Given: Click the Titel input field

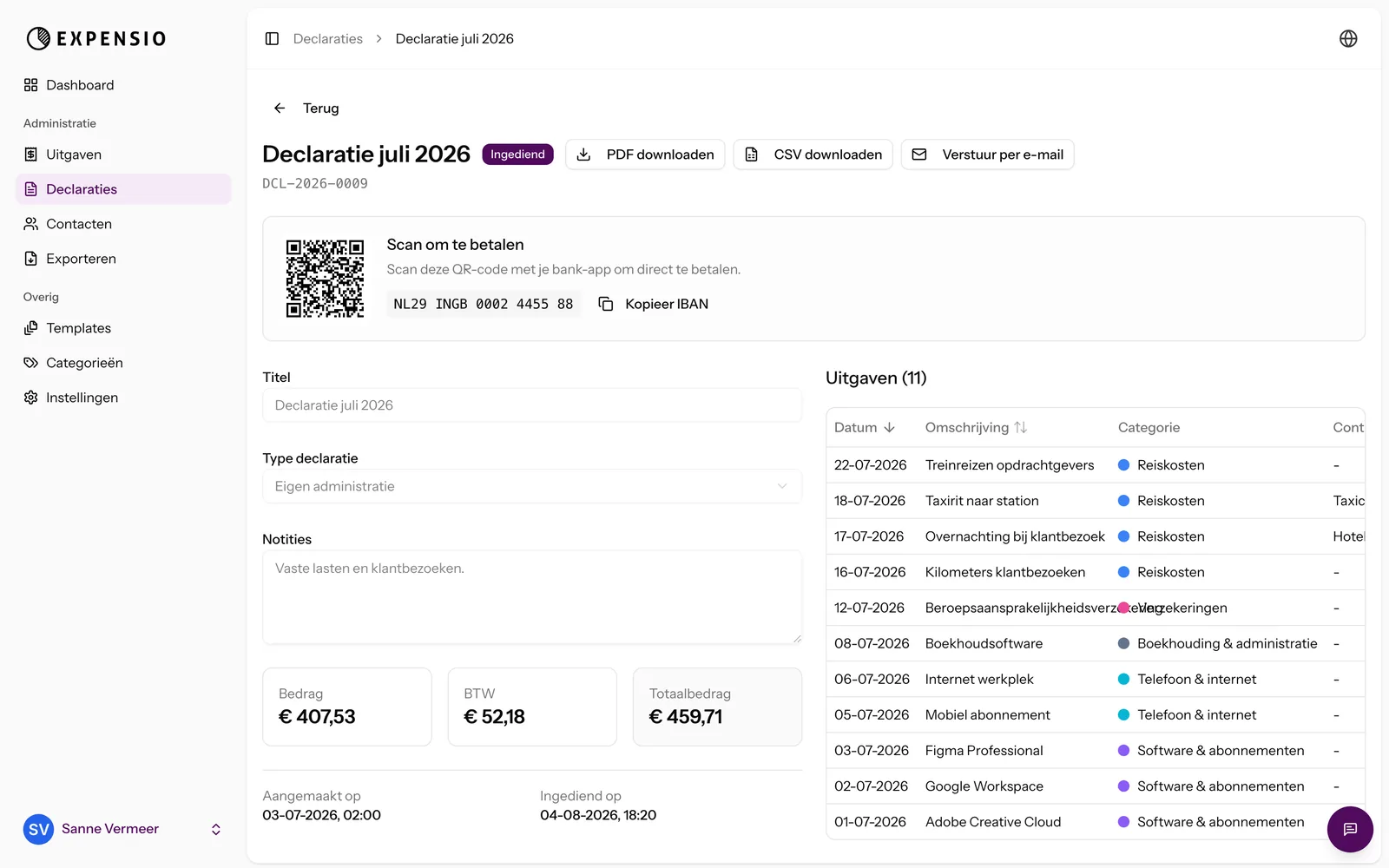Looking at the screenshot, I should [x=532, y=405].
